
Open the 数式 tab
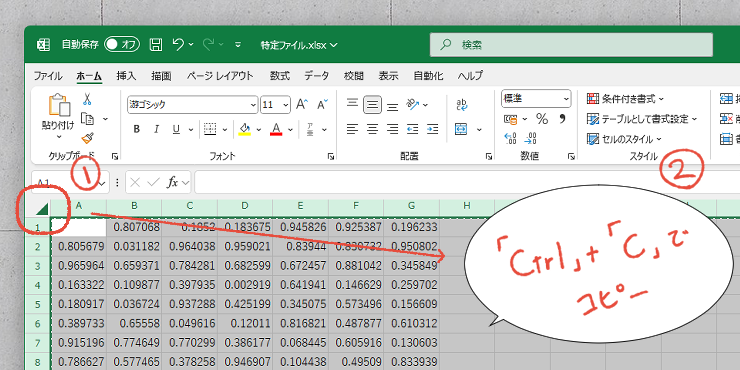pyautogui.click(x=280, y=76)
